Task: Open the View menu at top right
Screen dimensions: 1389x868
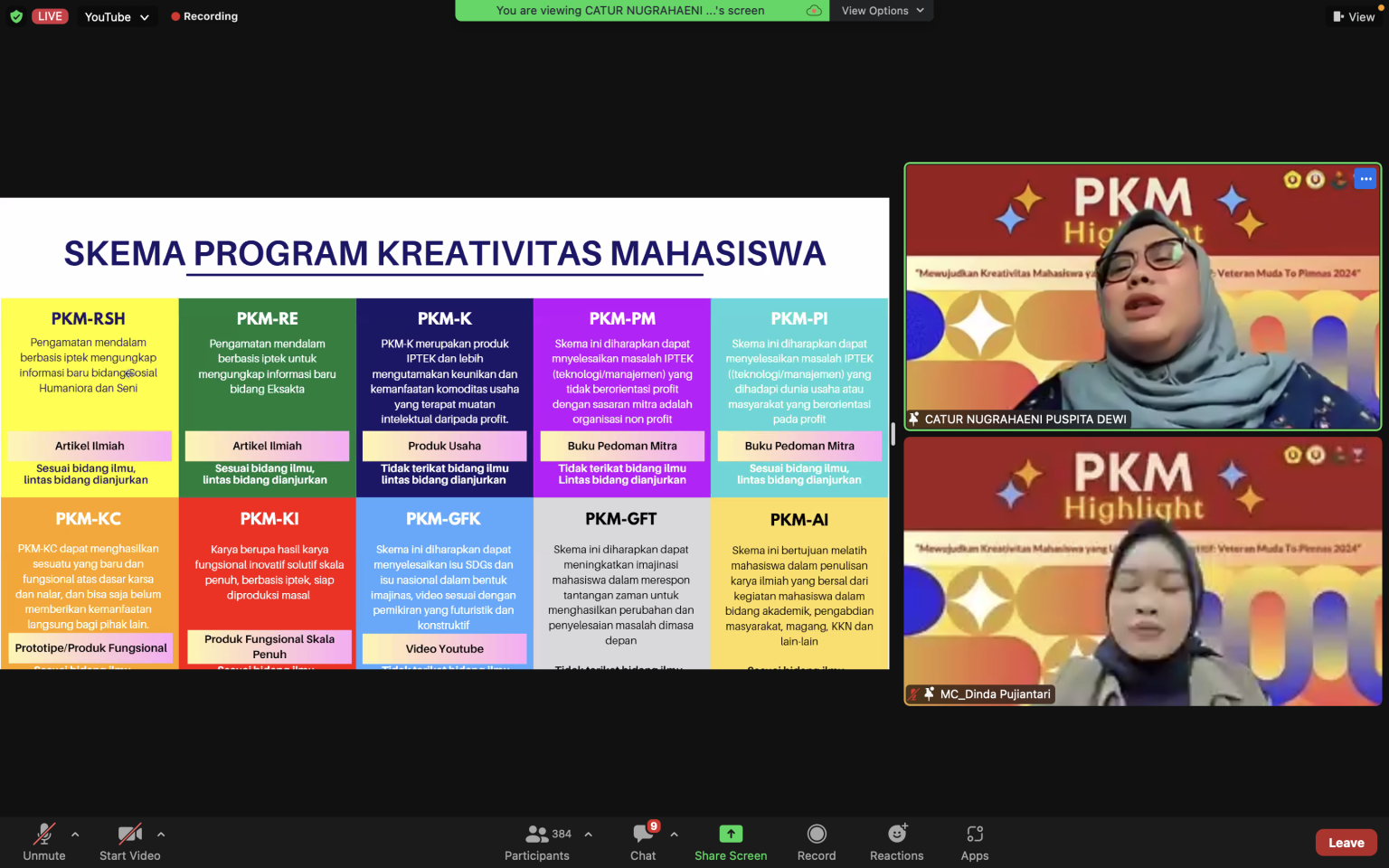Action: [1355, 15]
